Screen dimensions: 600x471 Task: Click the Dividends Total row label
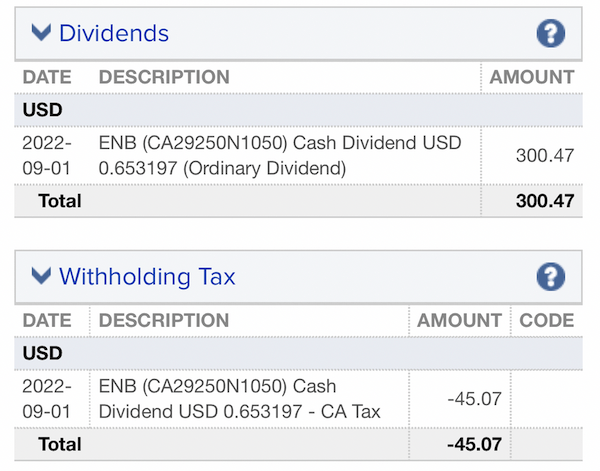point(60,201)
